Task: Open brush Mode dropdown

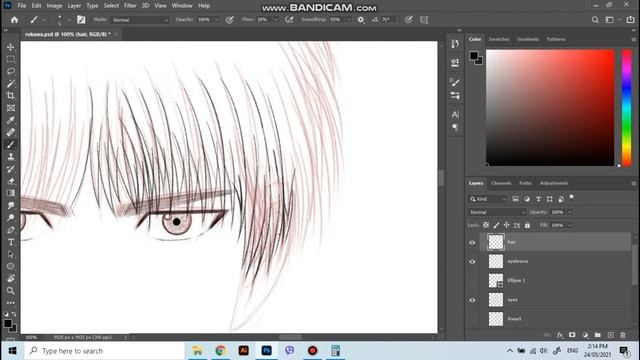Action: pyautogui.click(x=139, y=20)
